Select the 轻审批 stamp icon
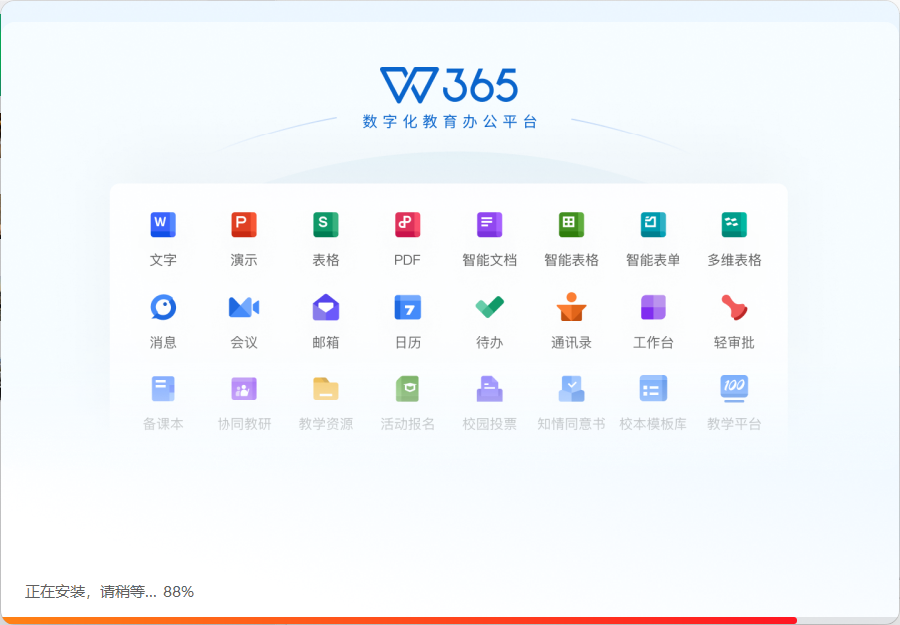Screen dimensions: 900x625 (x=734, y=307)
